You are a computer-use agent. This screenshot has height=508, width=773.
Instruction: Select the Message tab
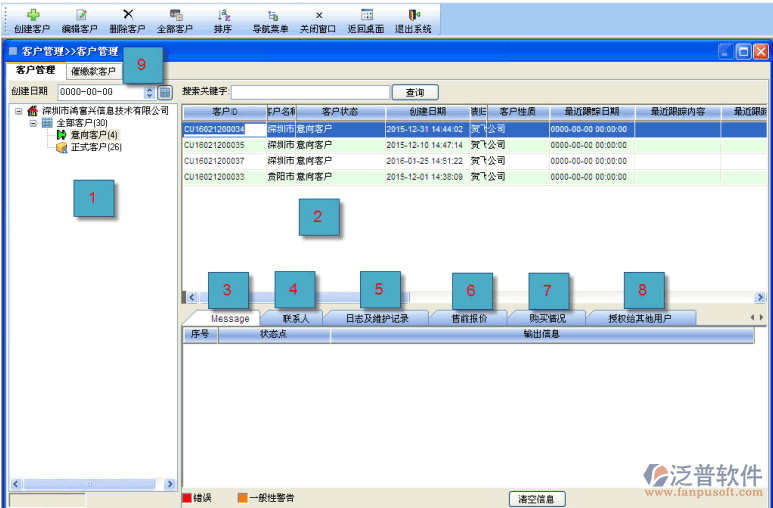pos(230,319)
